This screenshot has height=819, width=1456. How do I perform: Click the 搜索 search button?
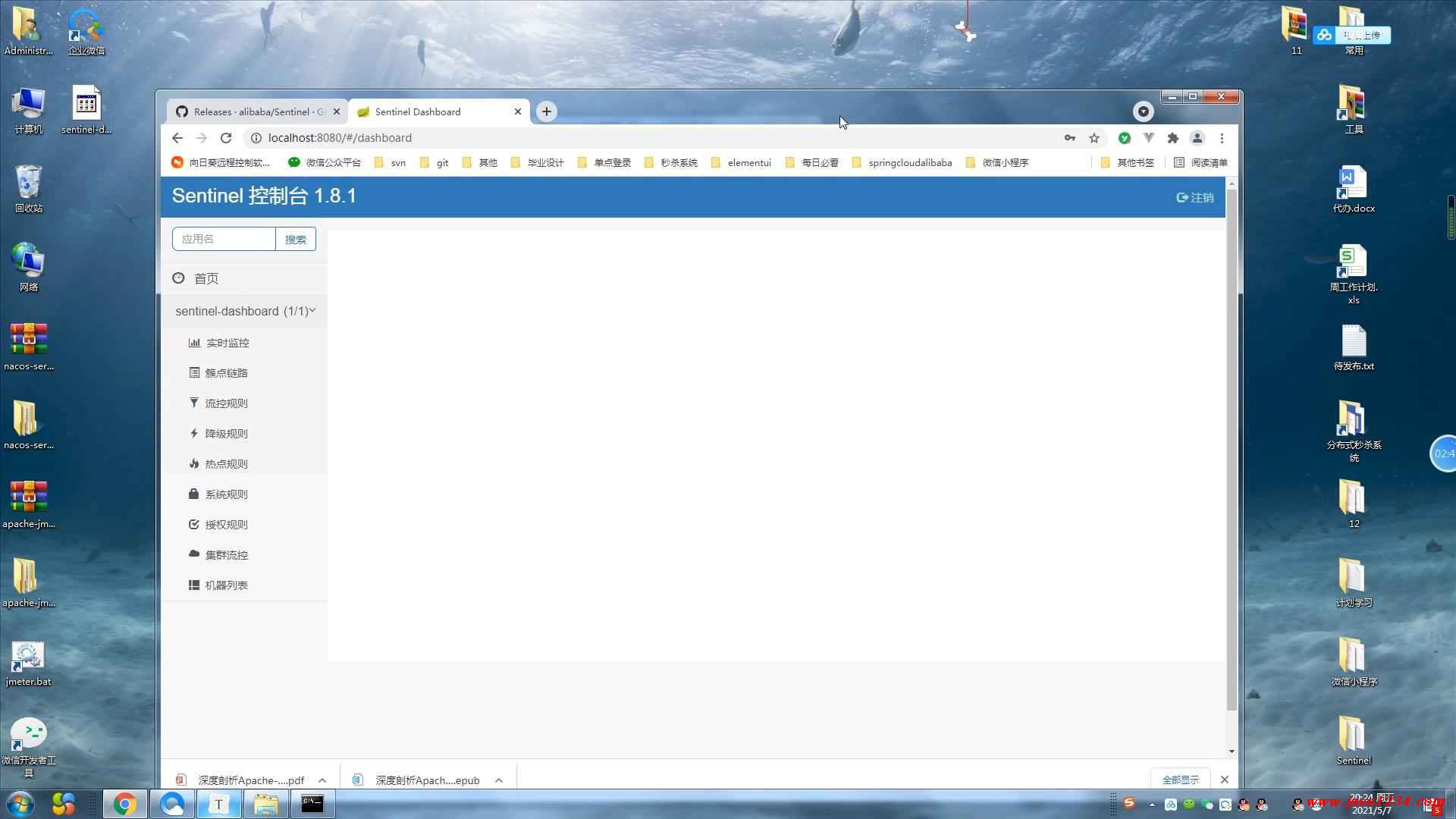[x=296, y=239]
